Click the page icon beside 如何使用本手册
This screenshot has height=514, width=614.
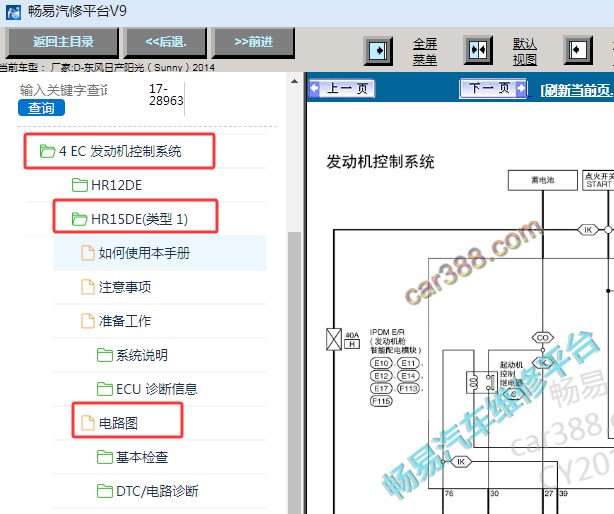[87, 253]
